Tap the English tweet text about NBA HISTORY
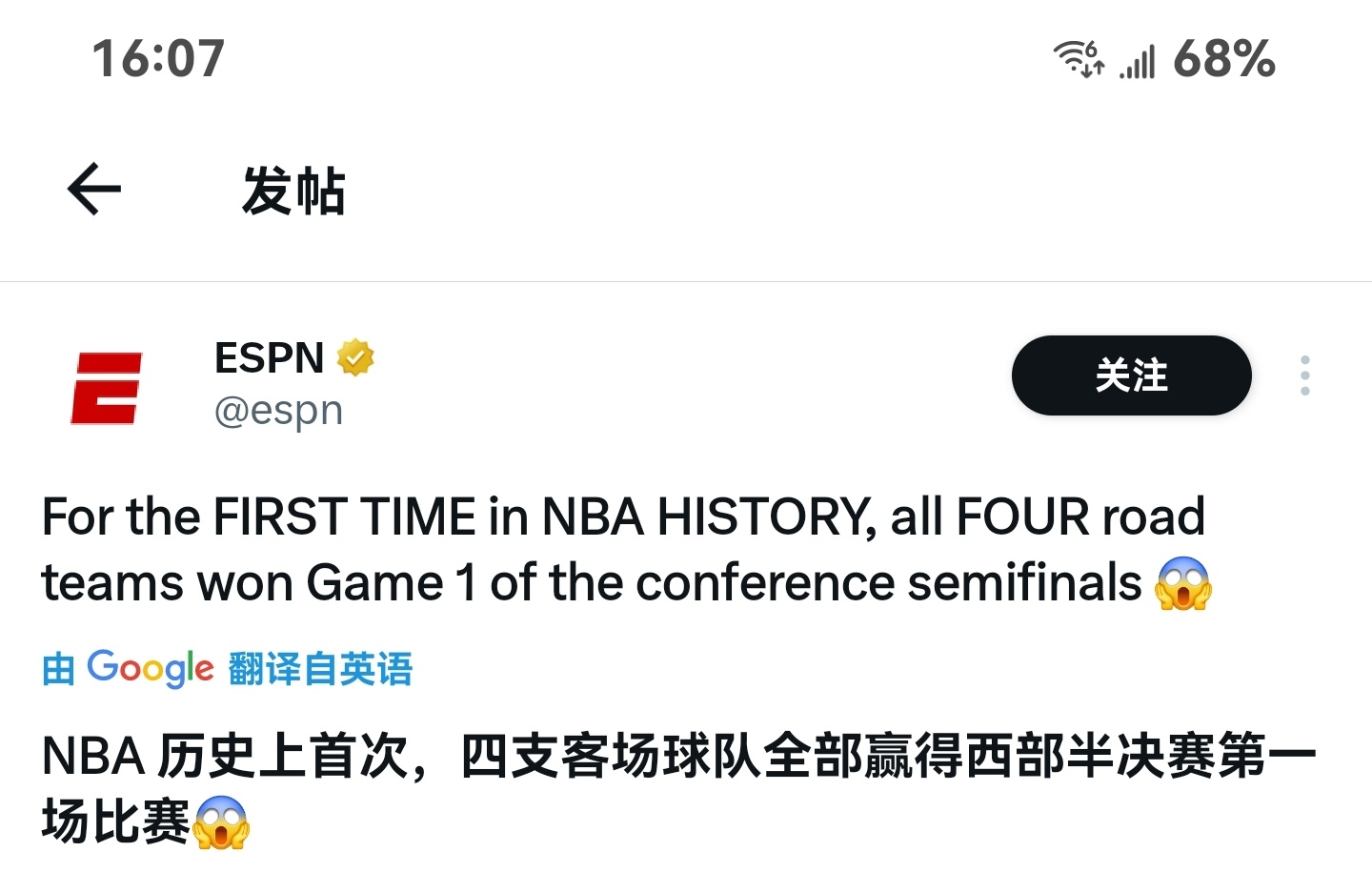1372x892 pixels. 626,550
